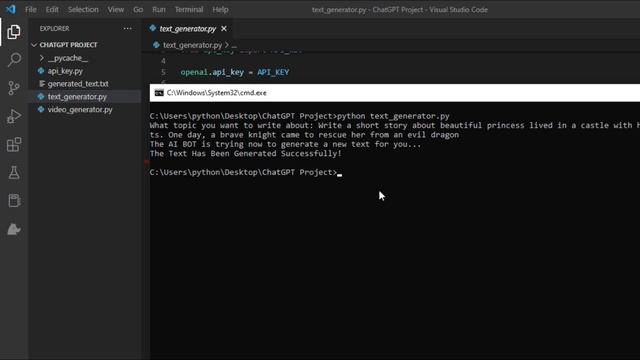Click 'What topic you want to write about' prompt
This screenshot has width=640, height=360.
point(231,126)
